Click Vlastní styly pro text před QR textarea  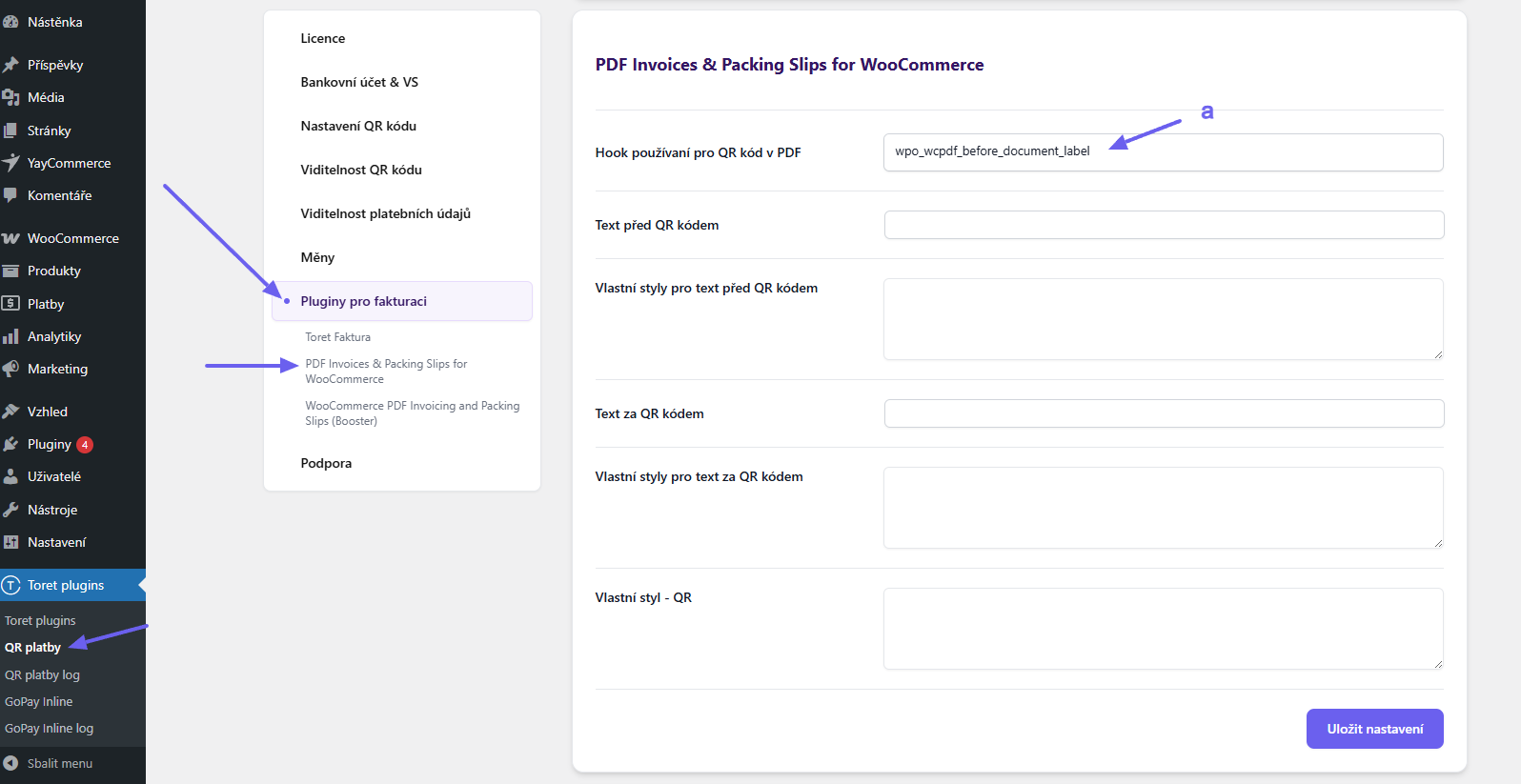click(x=1163, y=319)
